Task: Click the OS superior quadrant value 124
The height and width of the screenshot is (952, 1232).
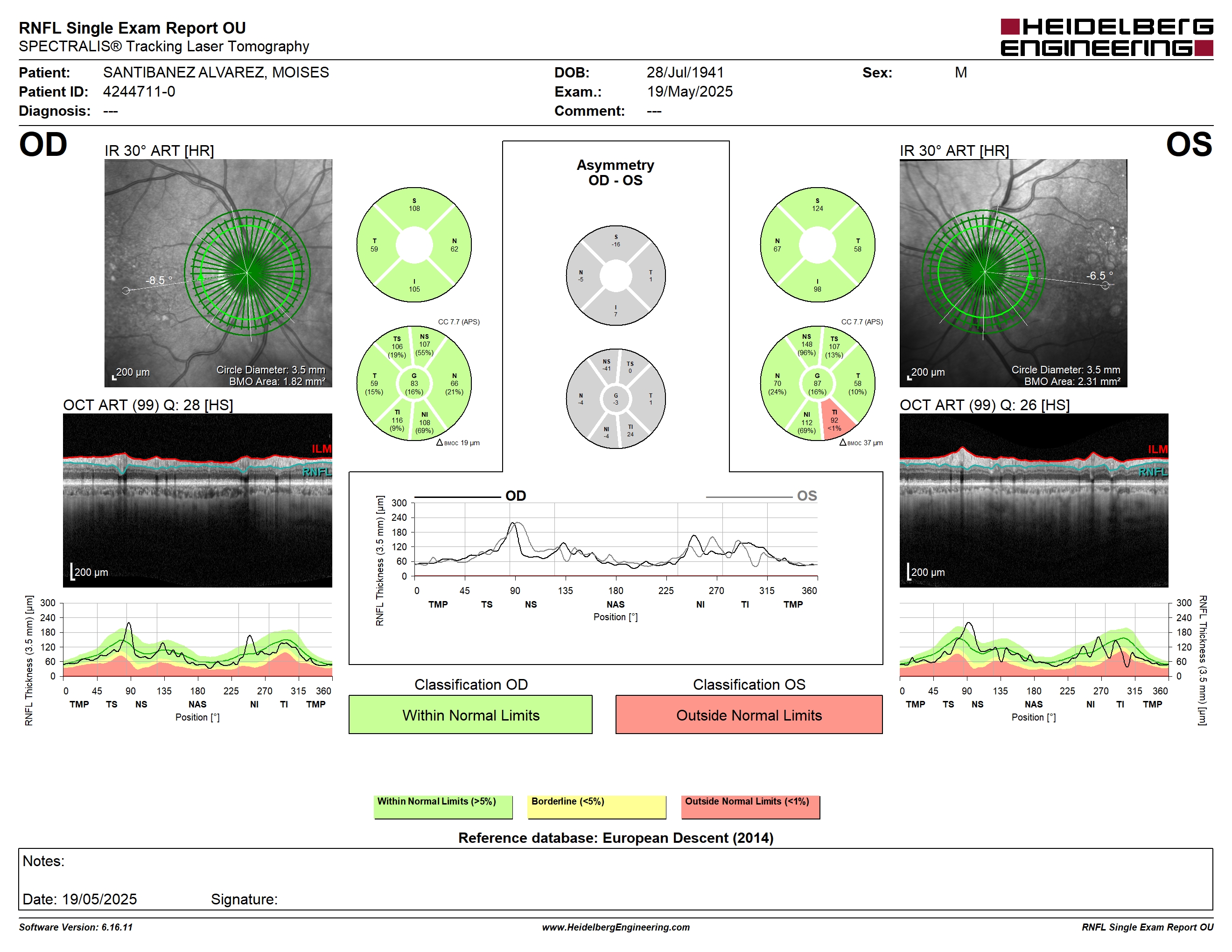Action: [x=818, y=209]
